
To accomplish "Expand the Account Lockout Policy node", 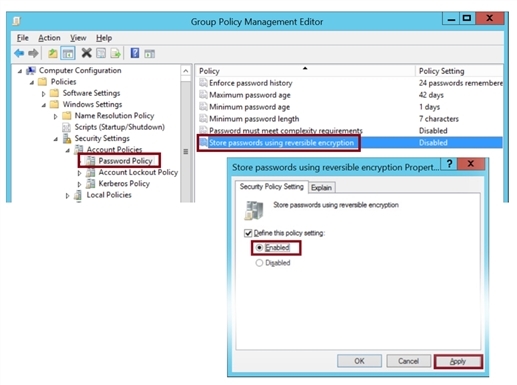I will click(x=79, y=173).
